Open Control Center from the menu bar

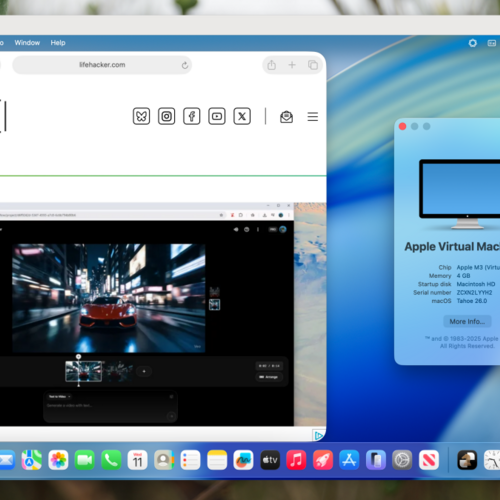click(x=492, y=43)
